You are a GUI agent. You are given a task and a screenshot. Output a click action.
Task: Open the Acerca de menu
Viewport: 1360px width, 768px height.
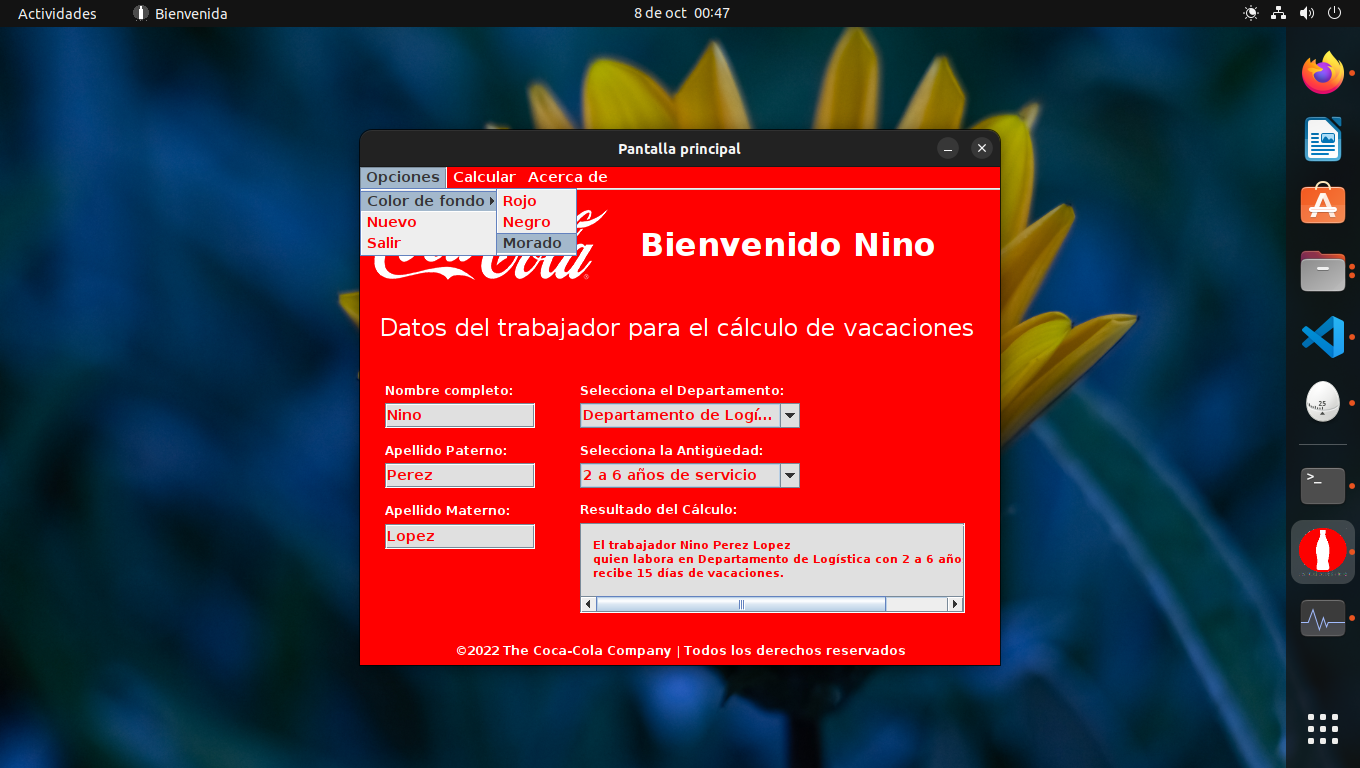pos(568,177)
